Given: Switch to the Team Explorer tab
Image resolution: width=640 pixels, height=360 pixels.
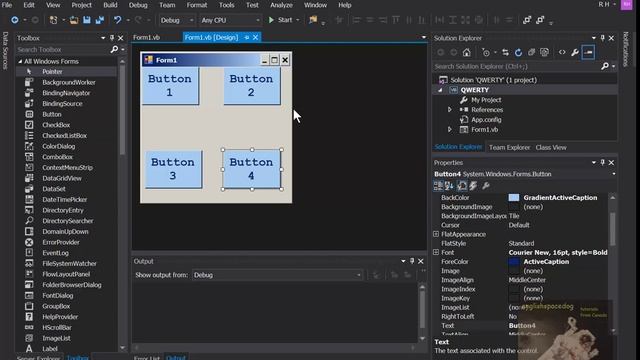Looking at the screenshot, I should [x=509, y=147].
